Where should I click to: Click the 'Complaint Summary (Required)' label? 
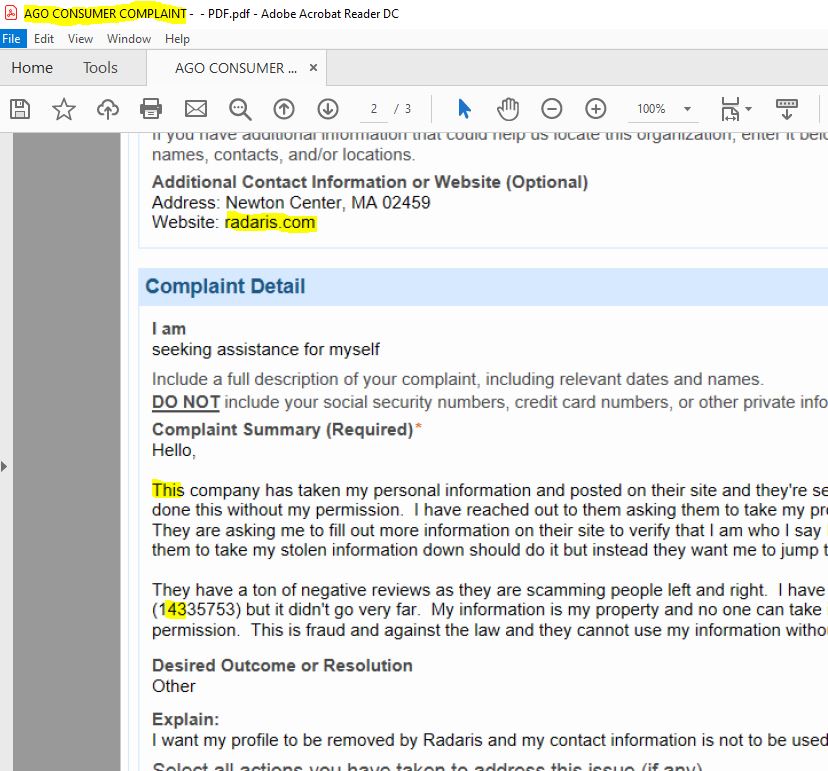283,429
